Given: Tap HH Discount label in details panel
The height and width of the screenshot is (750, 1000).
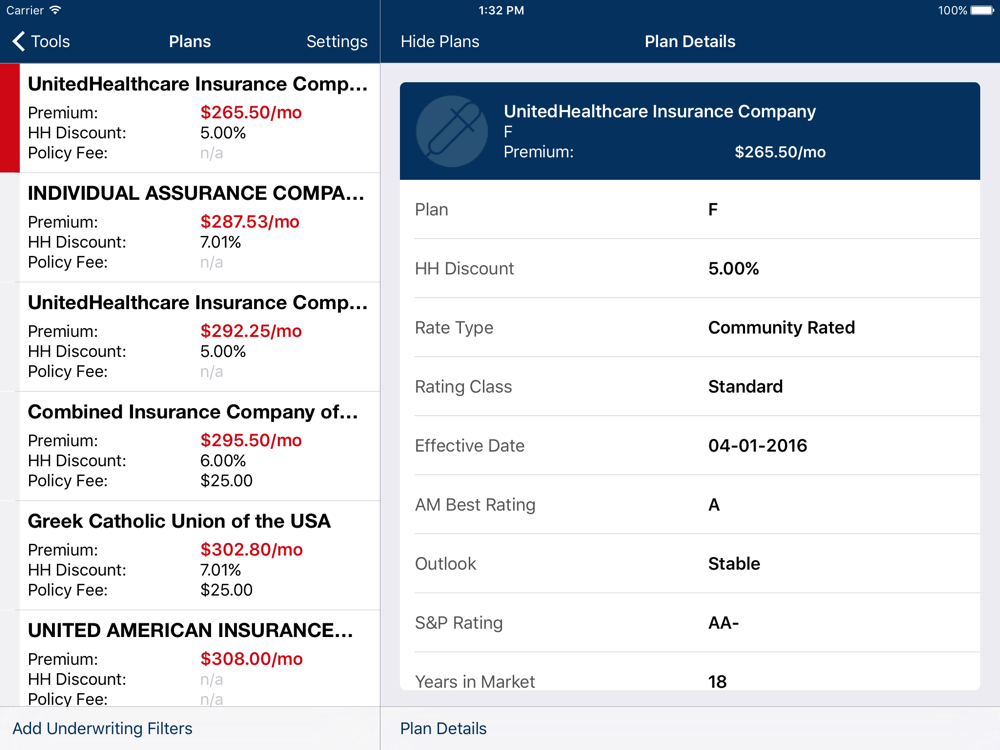Looking at the screenshot, I should point(464,268).
